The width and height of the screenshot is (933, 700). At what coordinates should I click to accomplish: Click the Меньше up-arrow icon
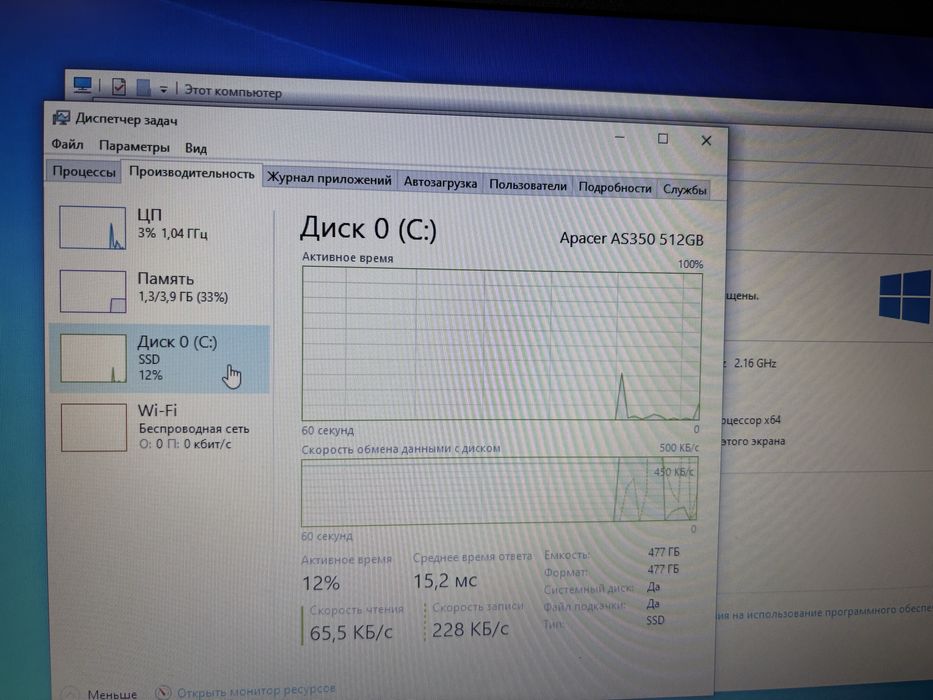[x=70, y=694]
